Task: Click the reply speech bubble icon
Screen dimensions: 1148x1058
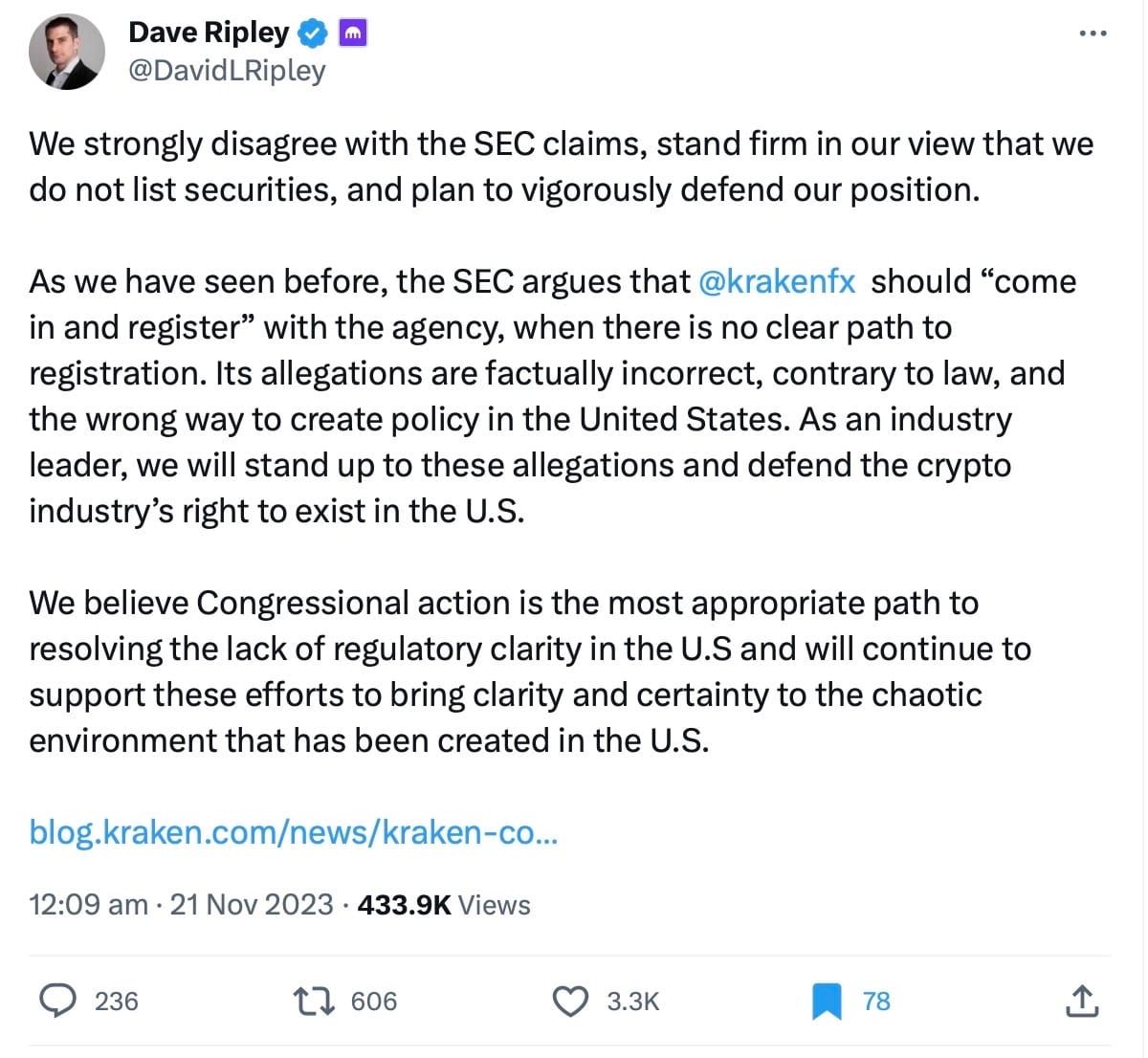Action: [x=58, y=1001]
